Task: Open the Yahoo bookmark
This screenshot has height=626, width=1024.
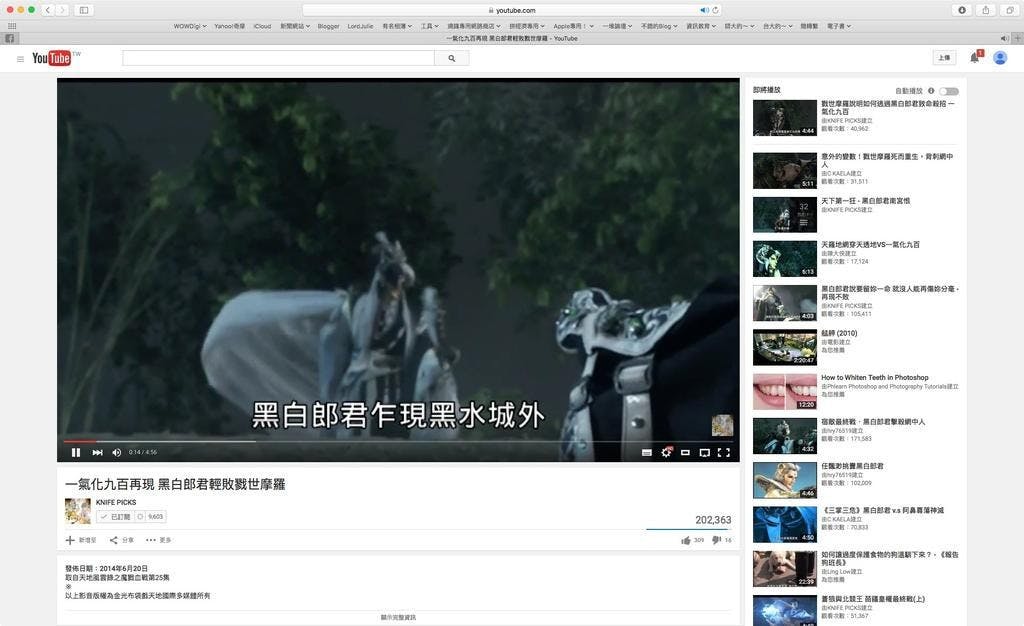Action: click(x=230, y=26)
